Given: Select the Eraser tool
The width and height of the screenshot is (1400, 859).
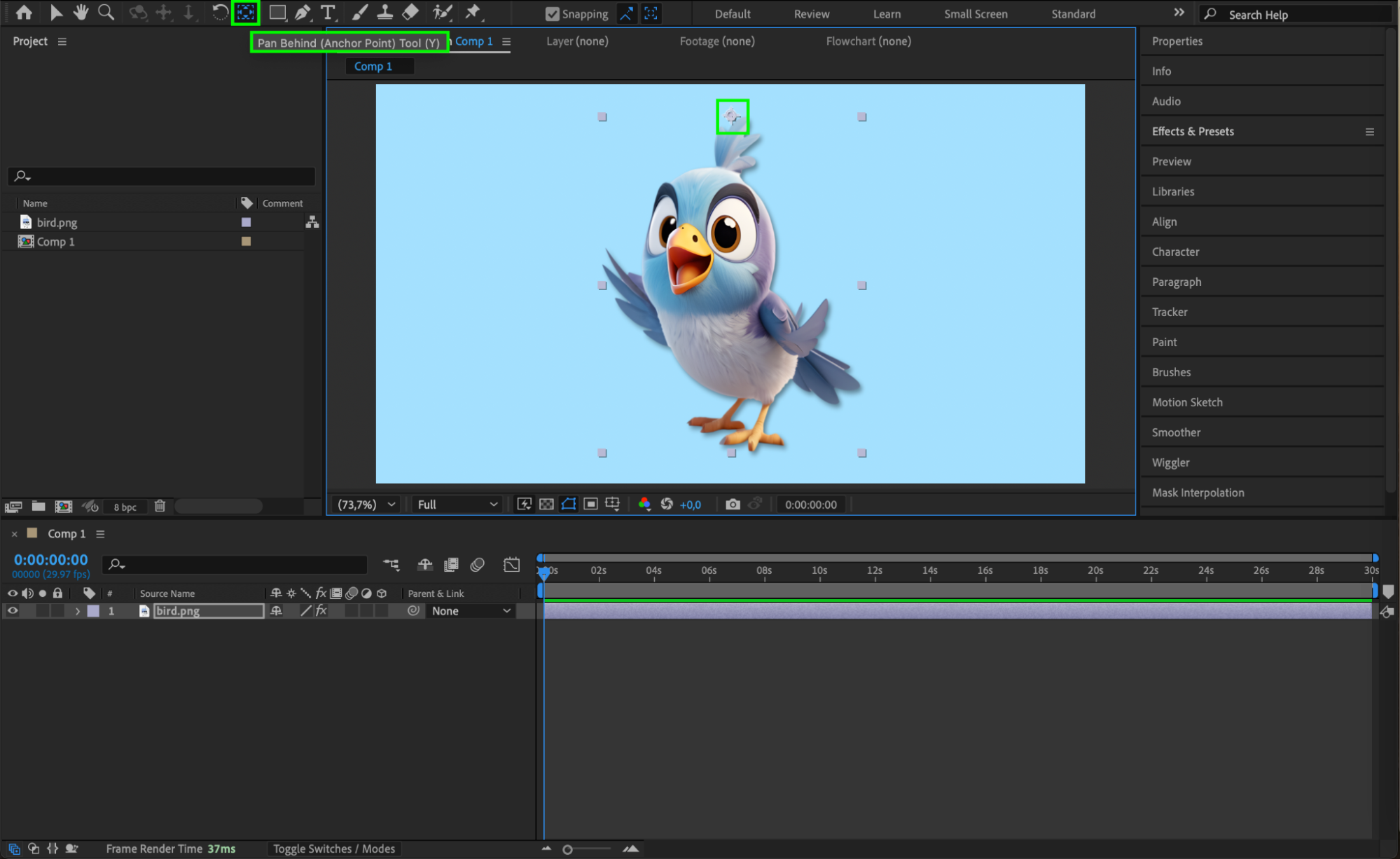Looking at the screenshot, I should [x=411, y=13].
